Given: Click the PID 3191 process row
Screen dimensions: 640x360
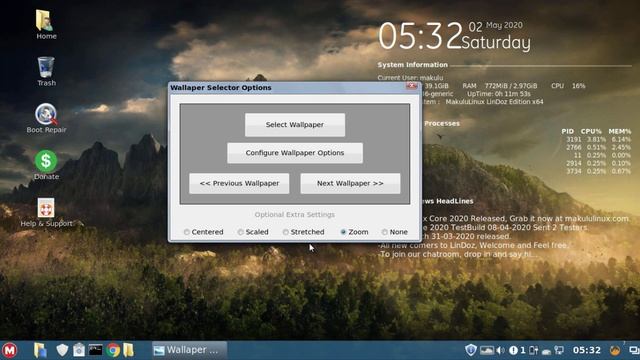Looking at the screenshot, I should [598, 139].
